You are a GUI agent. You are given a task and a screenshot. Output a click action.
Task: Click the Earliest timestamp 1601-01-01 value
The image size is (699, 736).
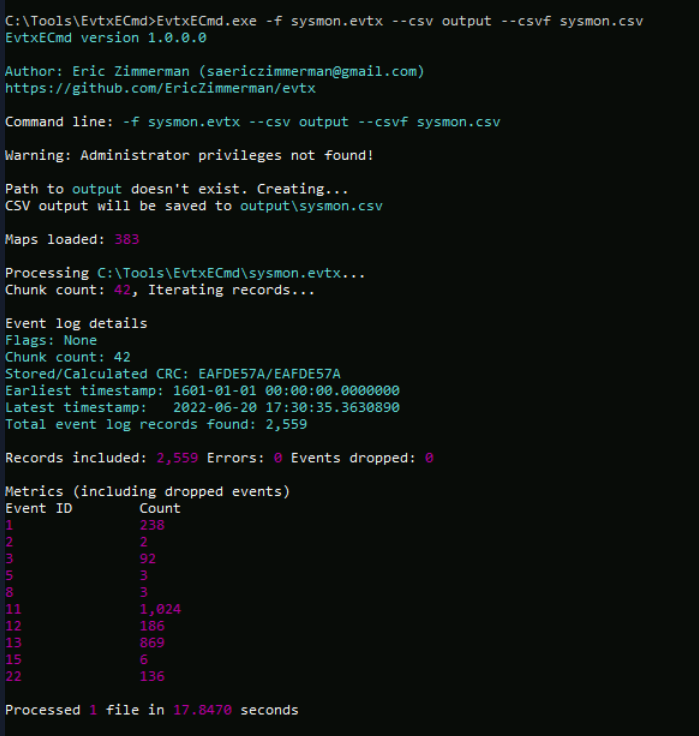pyautogui.click(x=286, y=391)
